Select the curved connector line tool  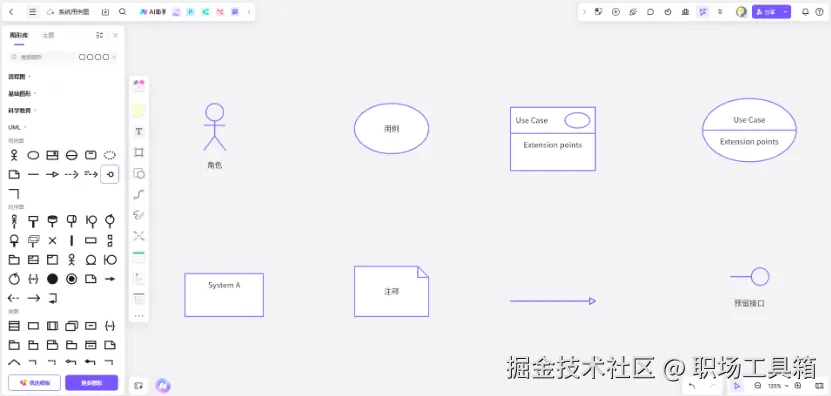pyautogui.click(x=139, y=194)
